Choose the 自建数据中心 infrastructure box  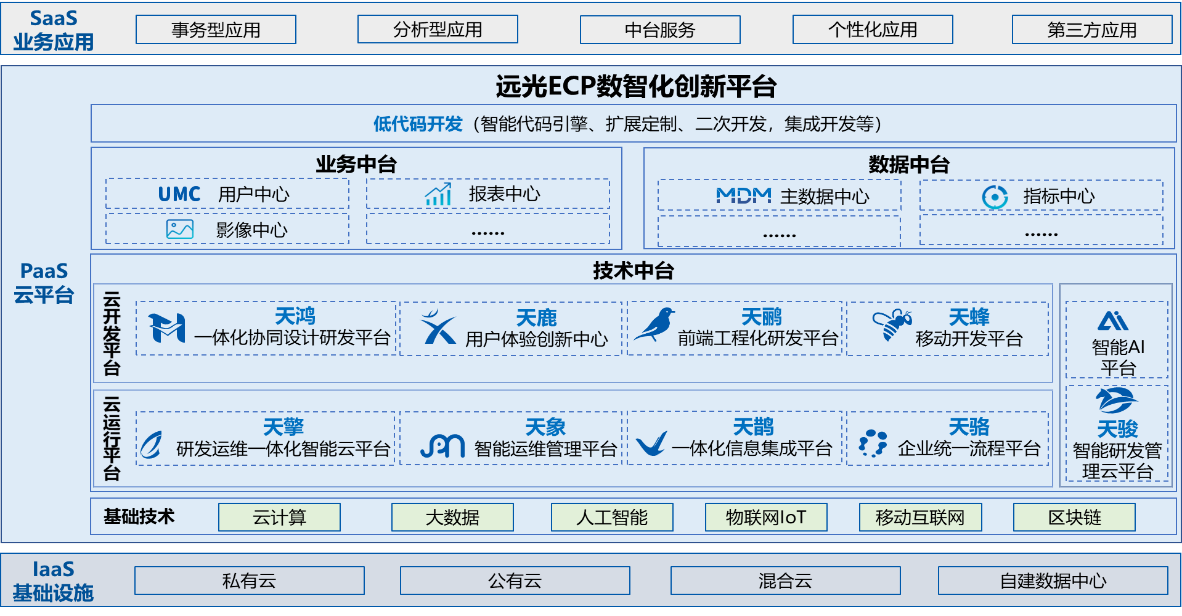tap(1053, 581)
